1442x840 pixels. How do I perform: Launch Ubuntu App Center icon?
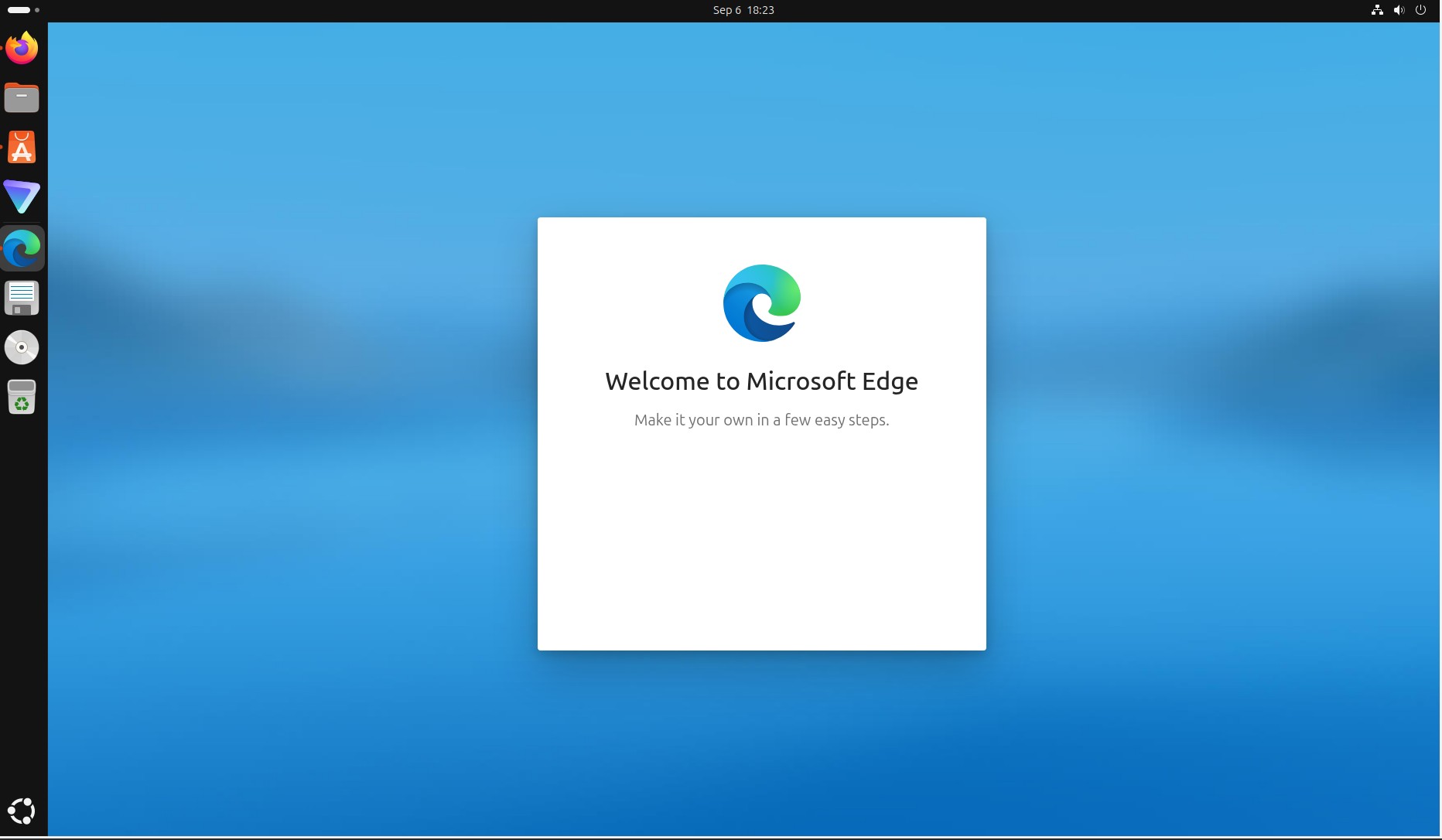[22, 147]
